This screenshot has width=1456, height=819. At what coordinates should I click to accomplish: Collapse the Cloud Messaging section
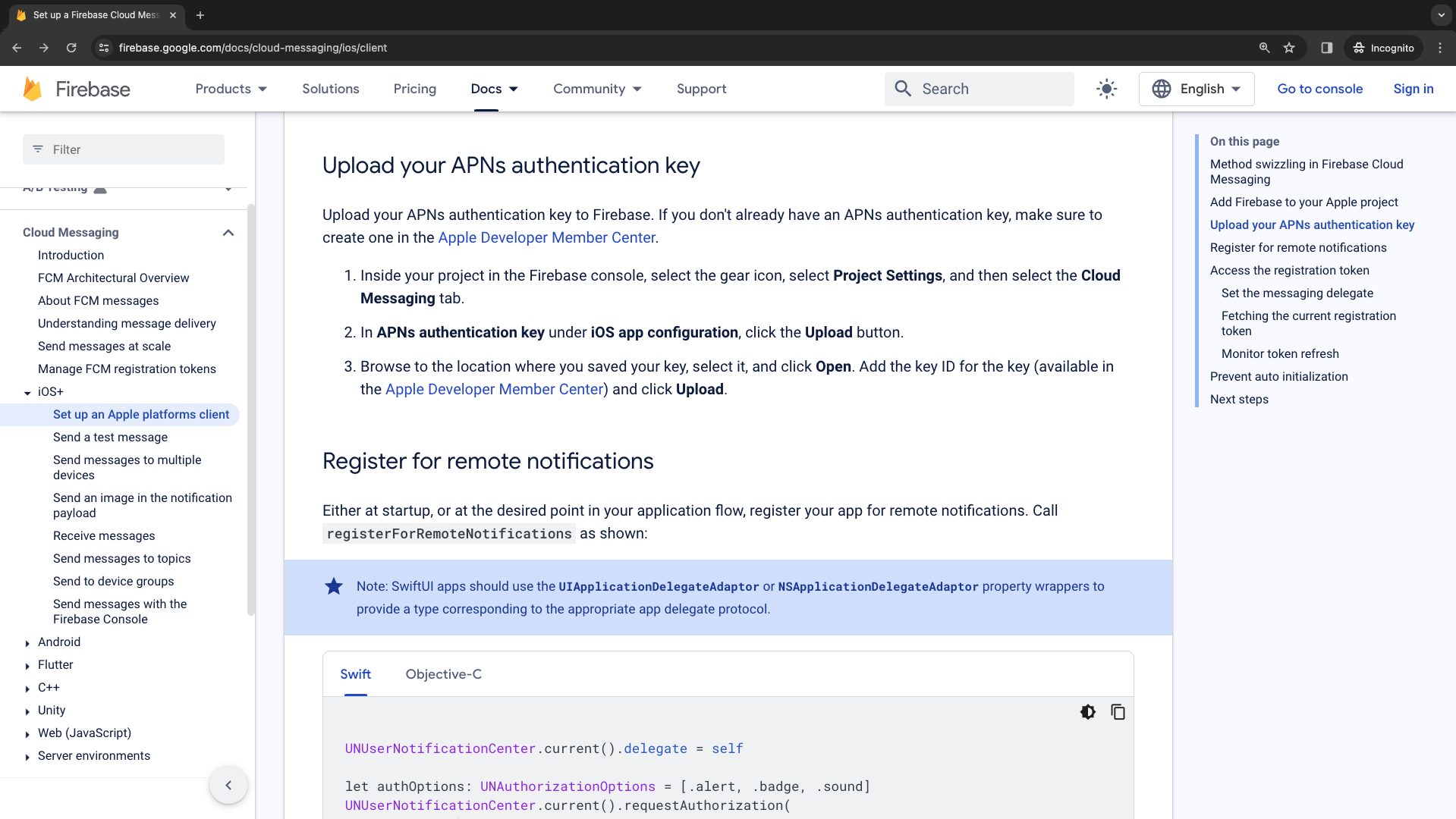coord(228,233)
